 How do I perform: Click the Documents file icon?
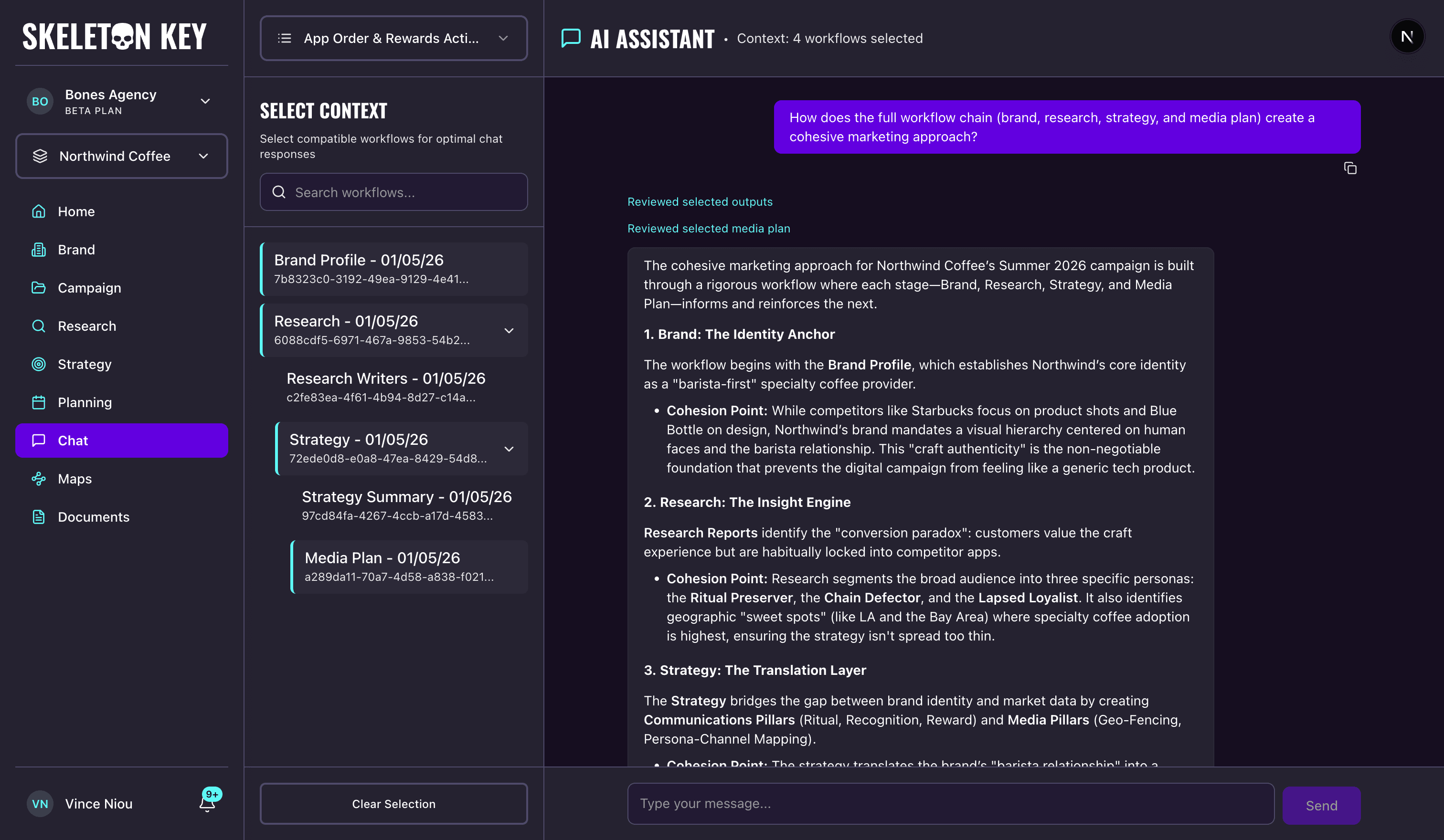[x=38, y=516]
